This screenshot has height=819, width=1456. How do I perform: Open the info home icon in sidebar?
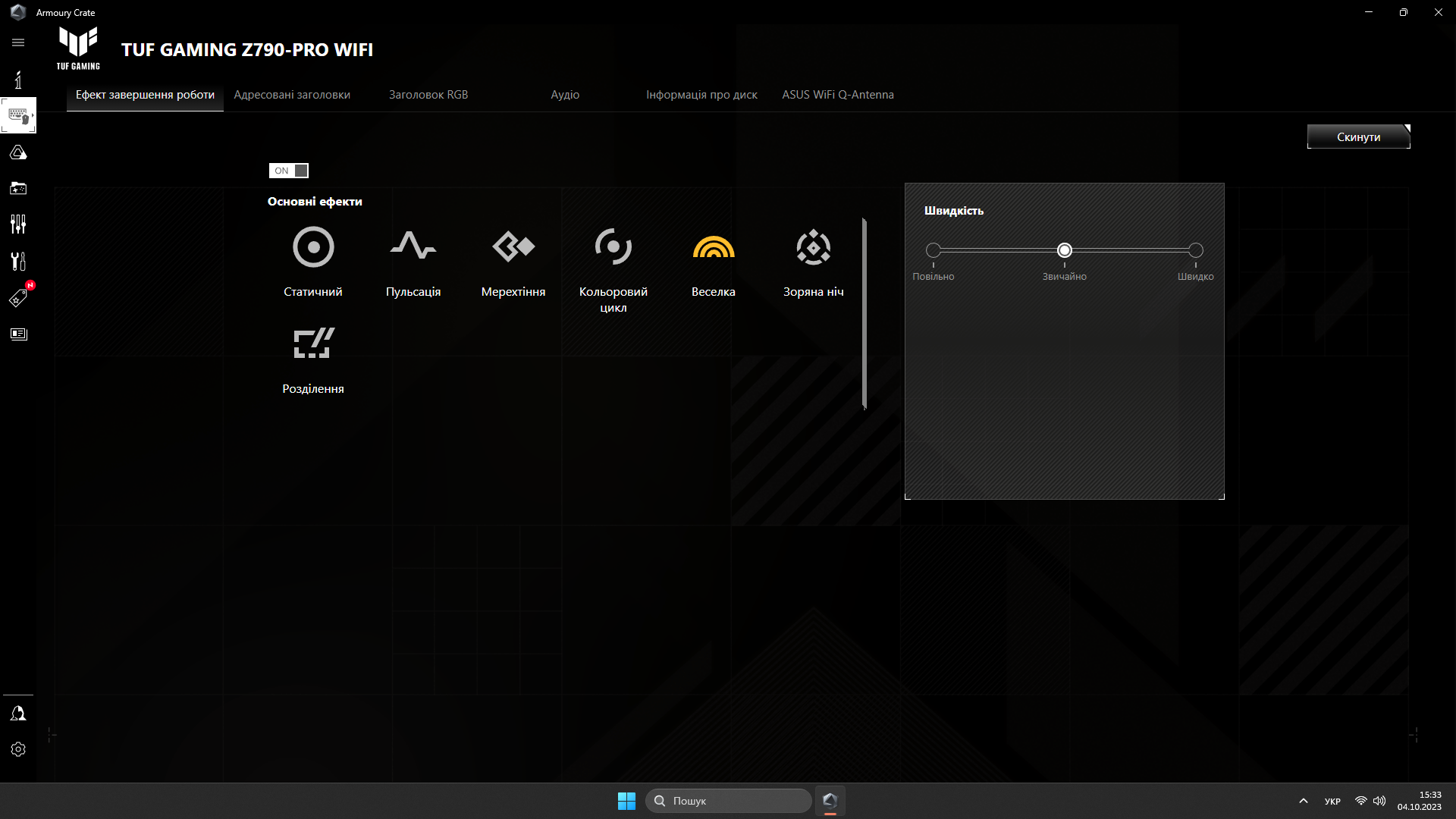[18, 80]
